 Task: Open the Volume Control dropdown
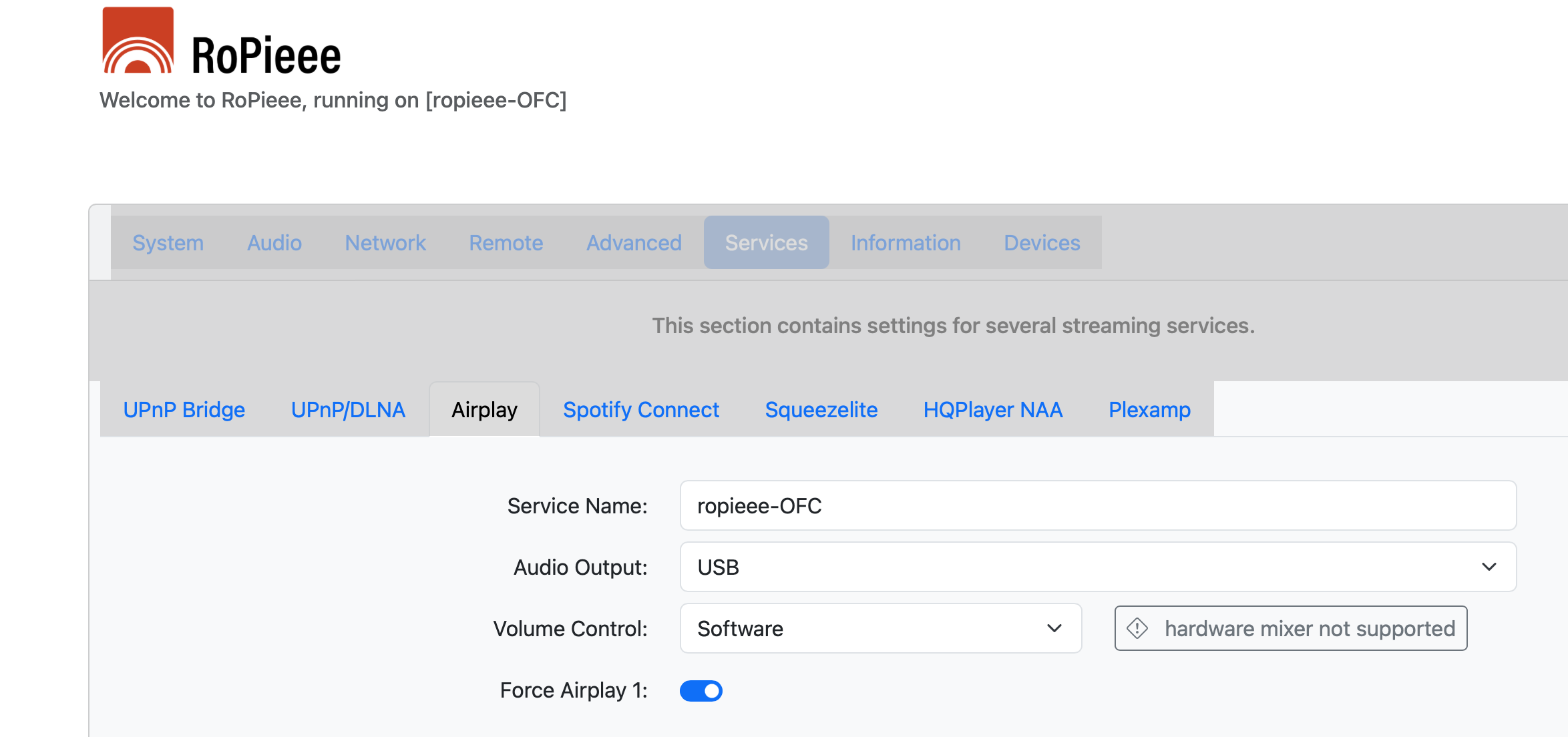[x=881, y=628]
